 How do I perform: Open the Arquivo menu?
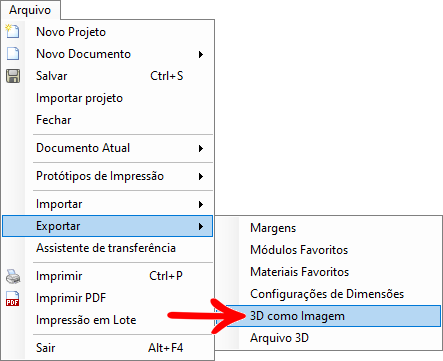(30, 10)
